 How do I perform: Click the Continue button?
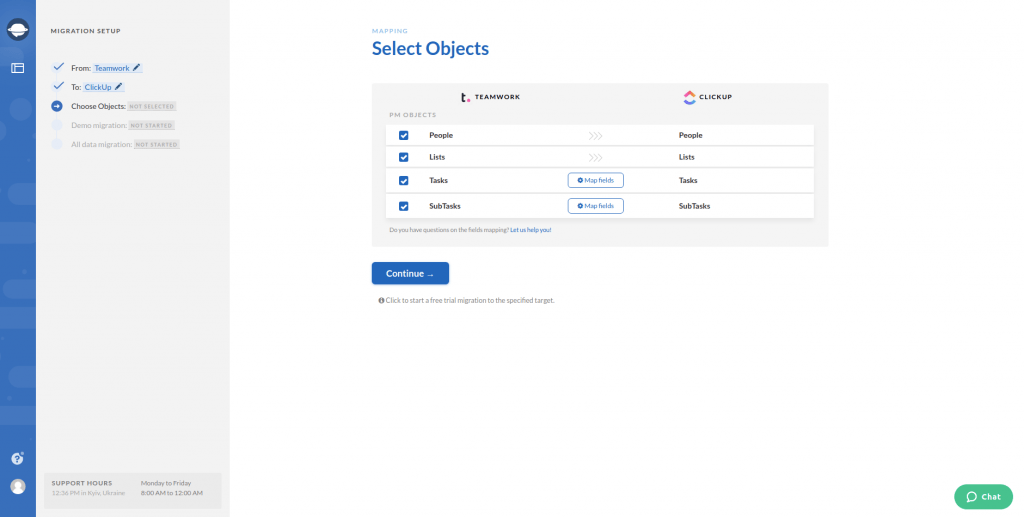coord(410,274)
